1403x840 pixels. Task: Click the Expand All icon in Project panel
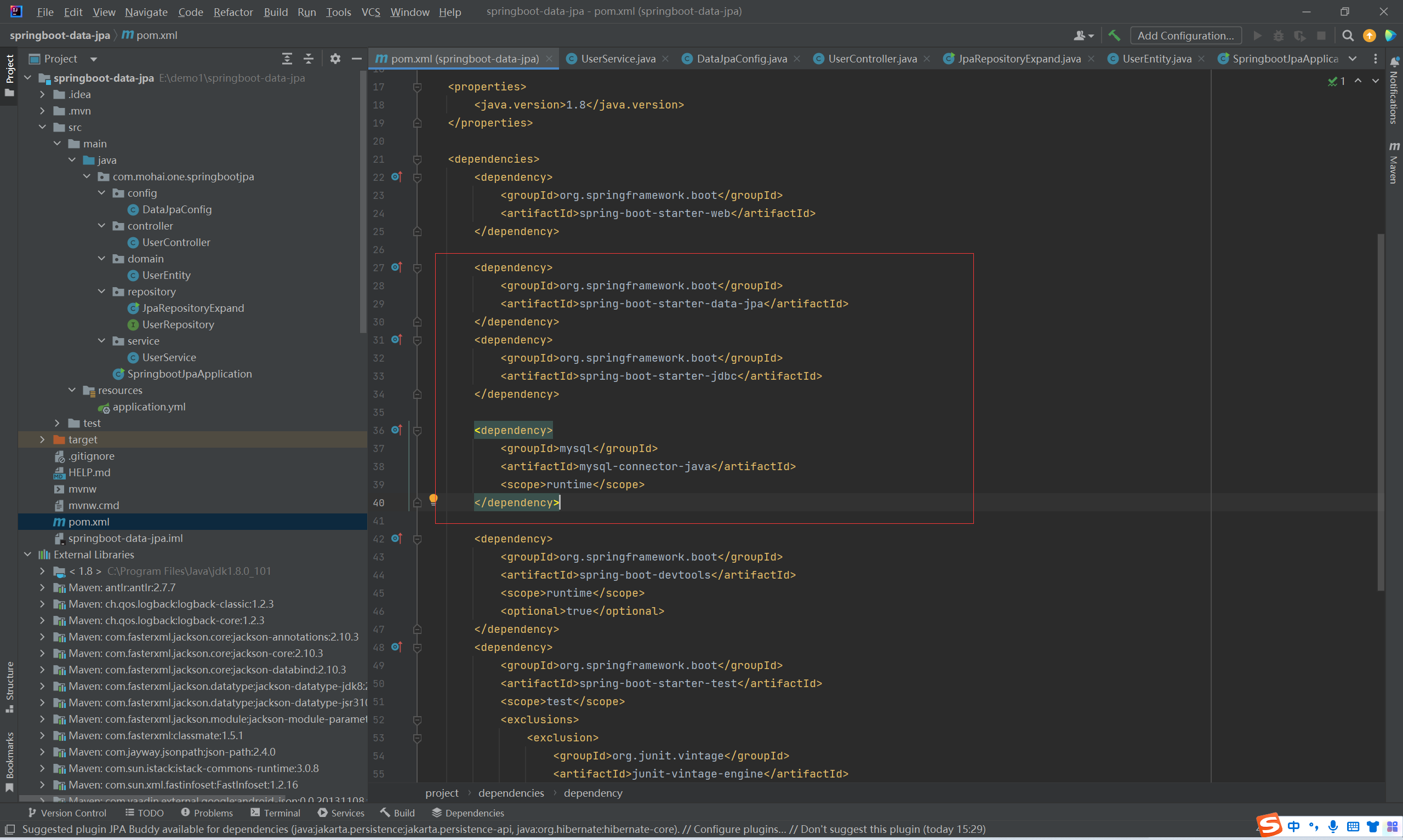(287, 59)
